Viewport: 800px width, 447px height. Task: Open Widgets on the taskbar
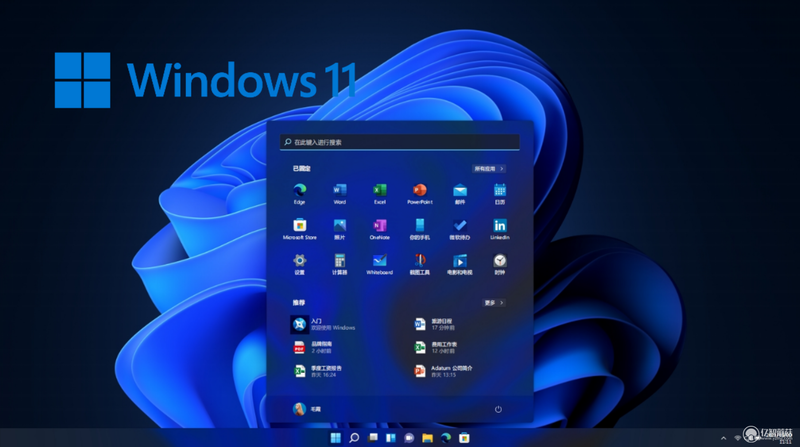(391, 438)
